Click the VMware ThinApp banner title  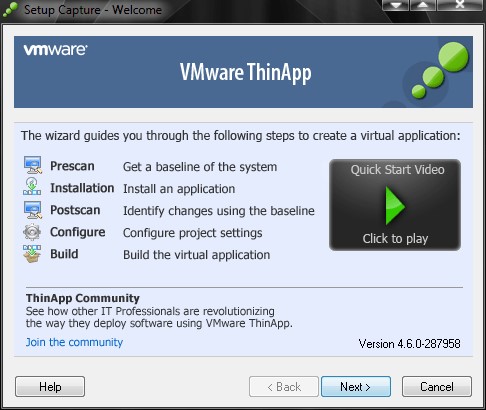tap(246, 72)
